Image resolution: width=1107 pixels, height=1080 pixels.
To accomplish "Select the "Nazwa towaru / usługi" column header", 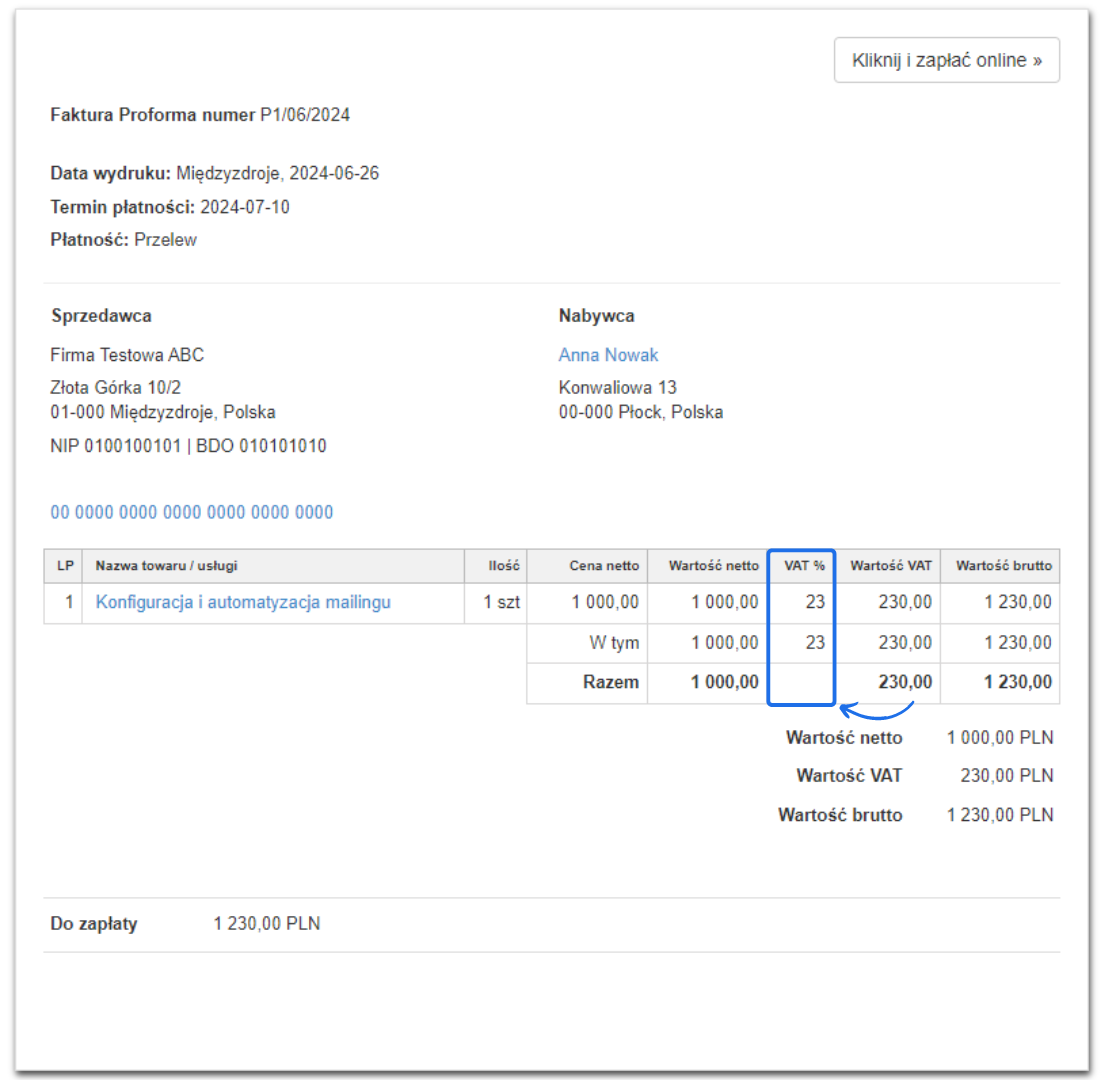I will (x=166, y=566).
